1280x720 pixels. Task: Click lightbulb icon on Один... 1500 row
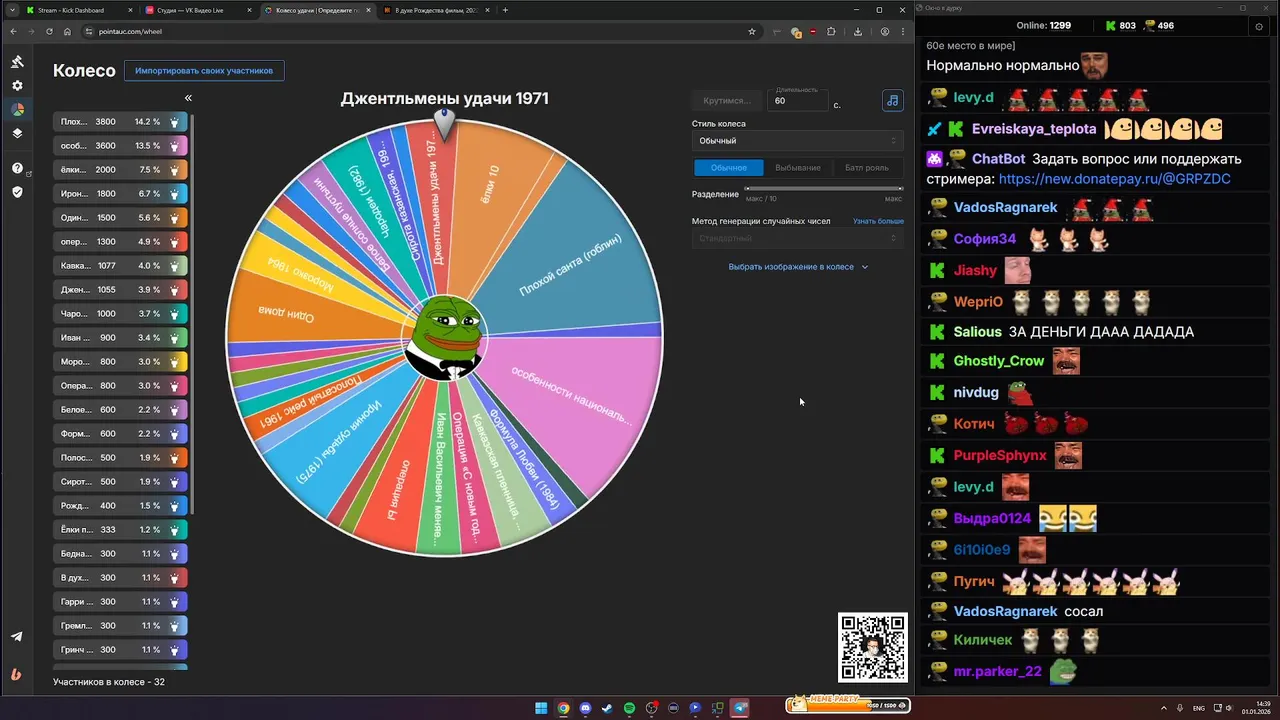[175, 218]
